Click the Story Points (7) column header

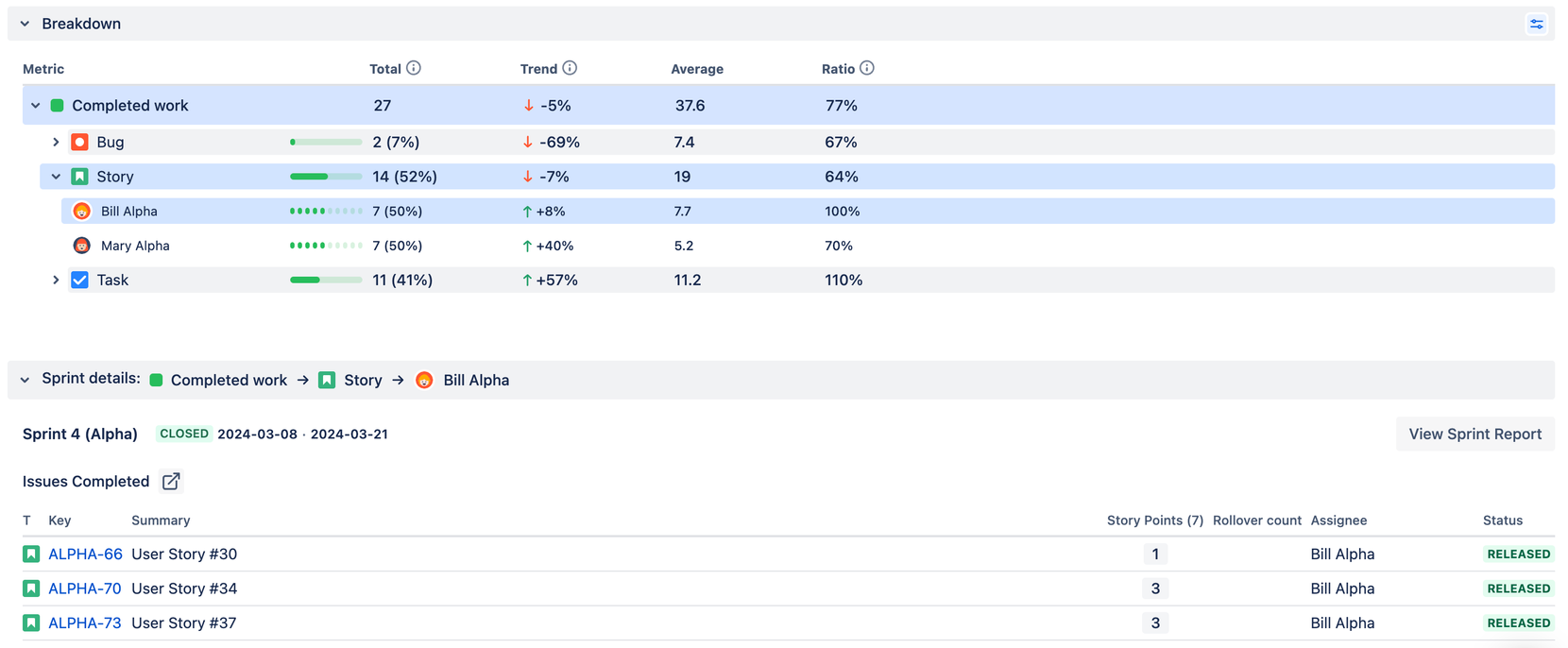pos(1155,520)
